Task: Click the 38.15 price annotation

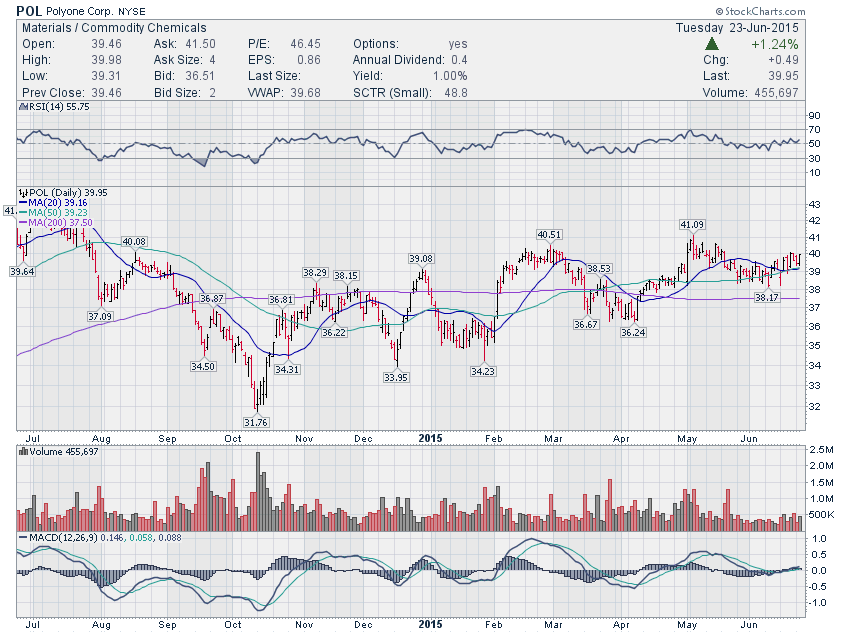Action: tap(345, 275)
